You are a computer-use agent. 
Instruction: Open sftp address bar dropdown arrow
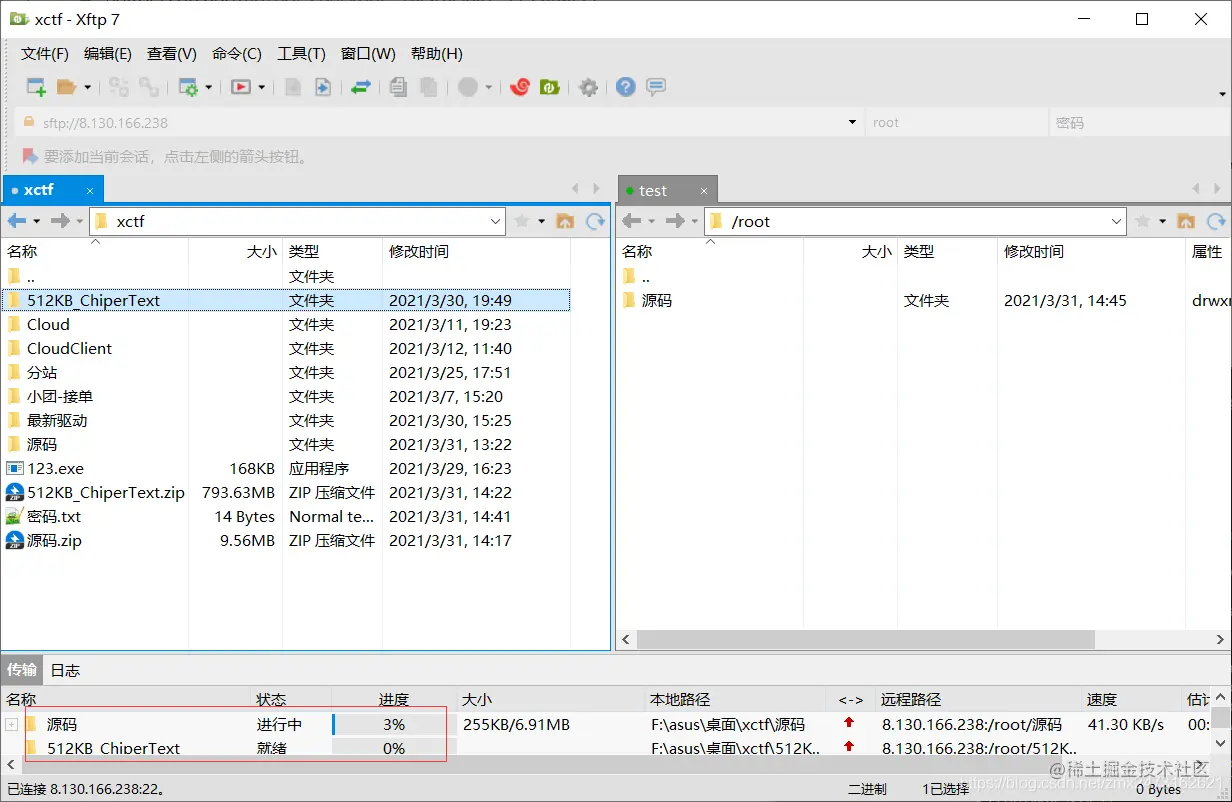tap(852, 122)
